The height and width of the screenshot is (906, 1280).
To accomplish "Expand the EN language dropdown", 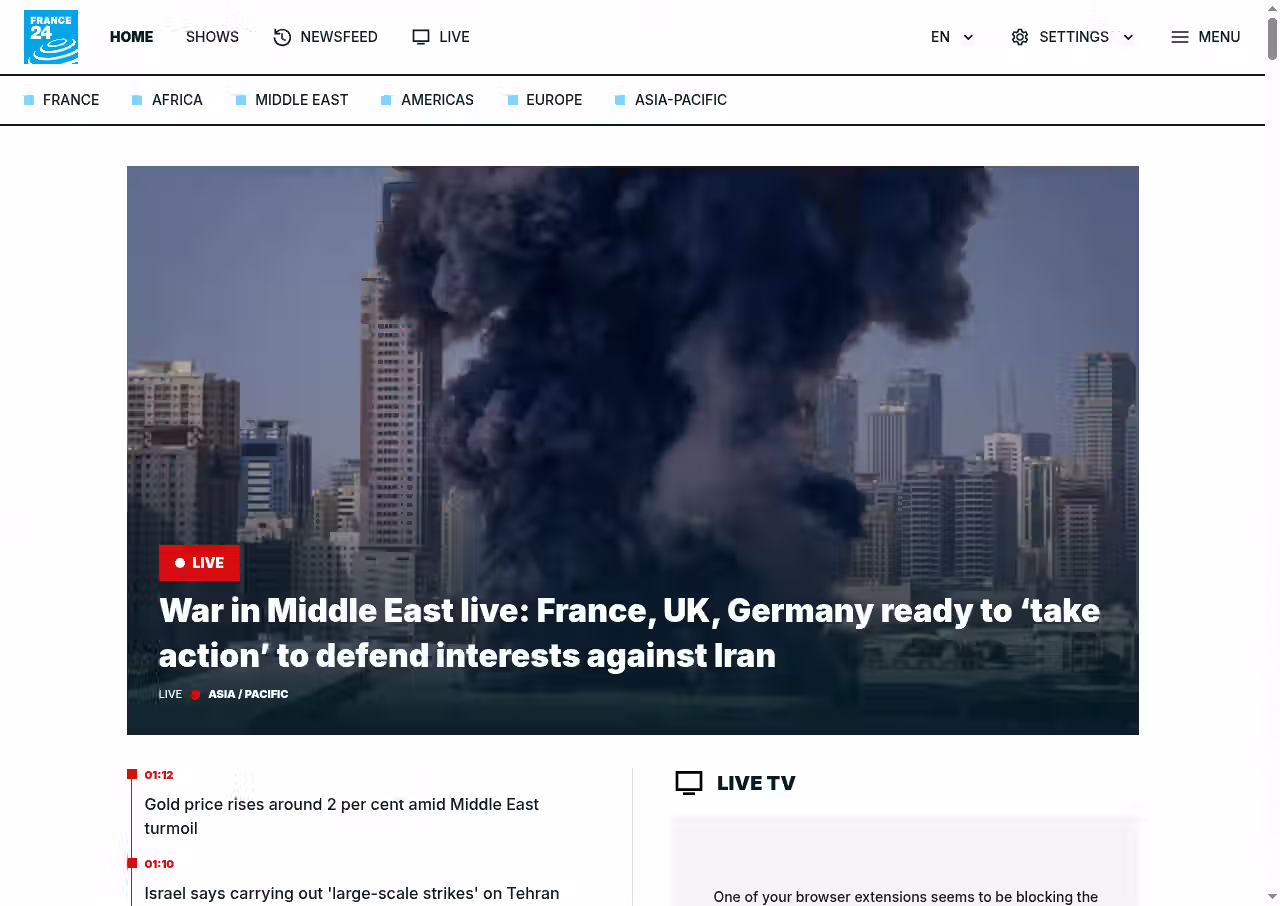I will [951, 37].
